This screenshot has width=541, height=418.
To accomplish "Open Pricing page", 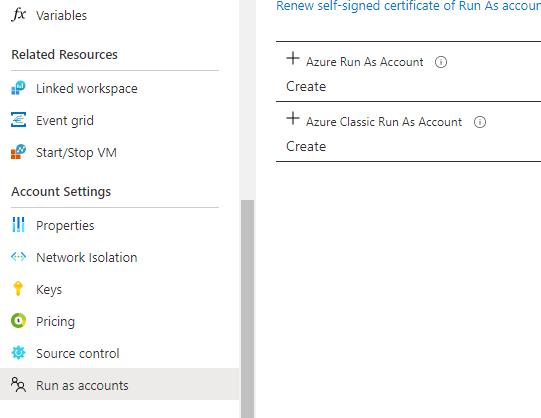I will [x=55, y=322].
